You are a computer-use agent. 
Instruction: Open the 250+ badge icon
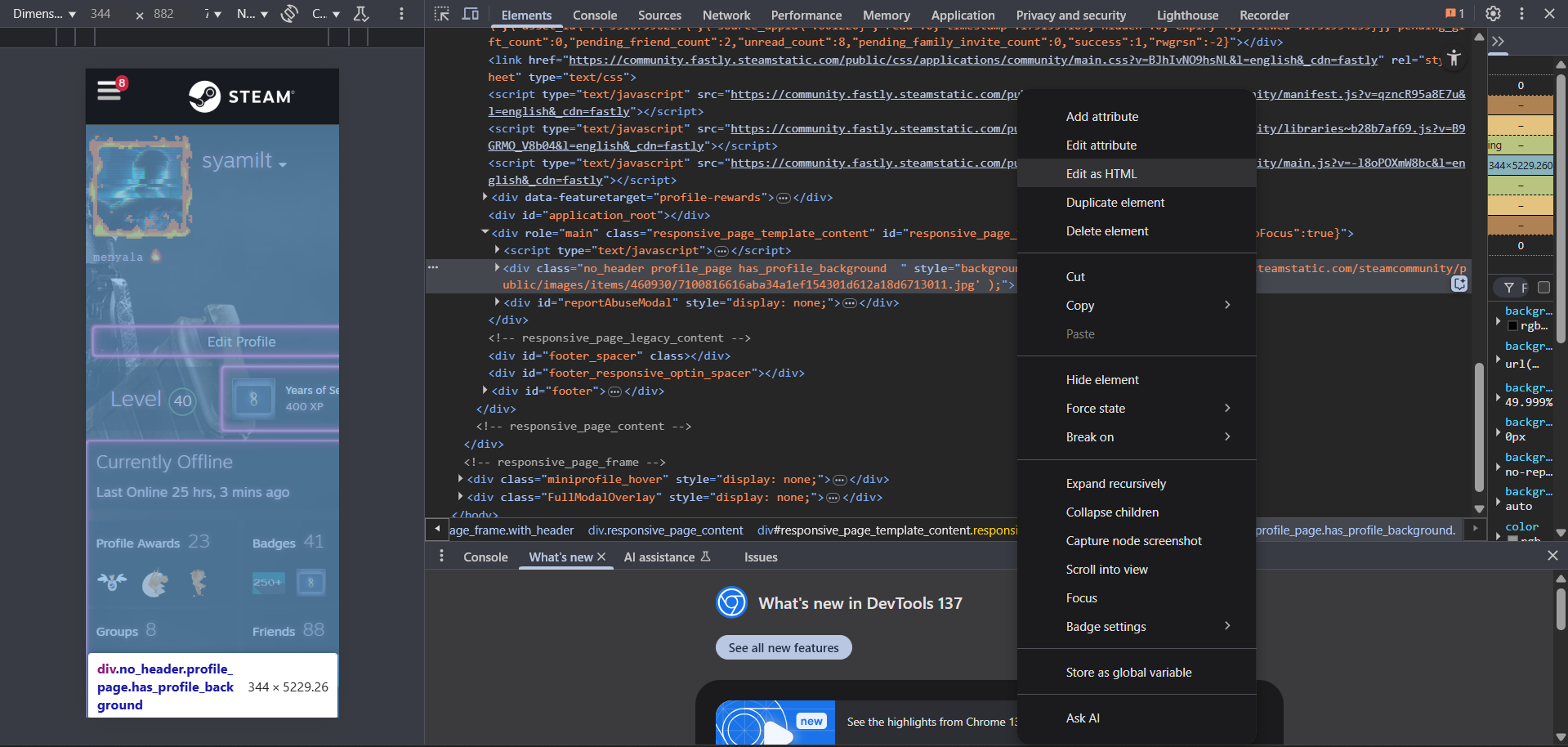point(268,583)
